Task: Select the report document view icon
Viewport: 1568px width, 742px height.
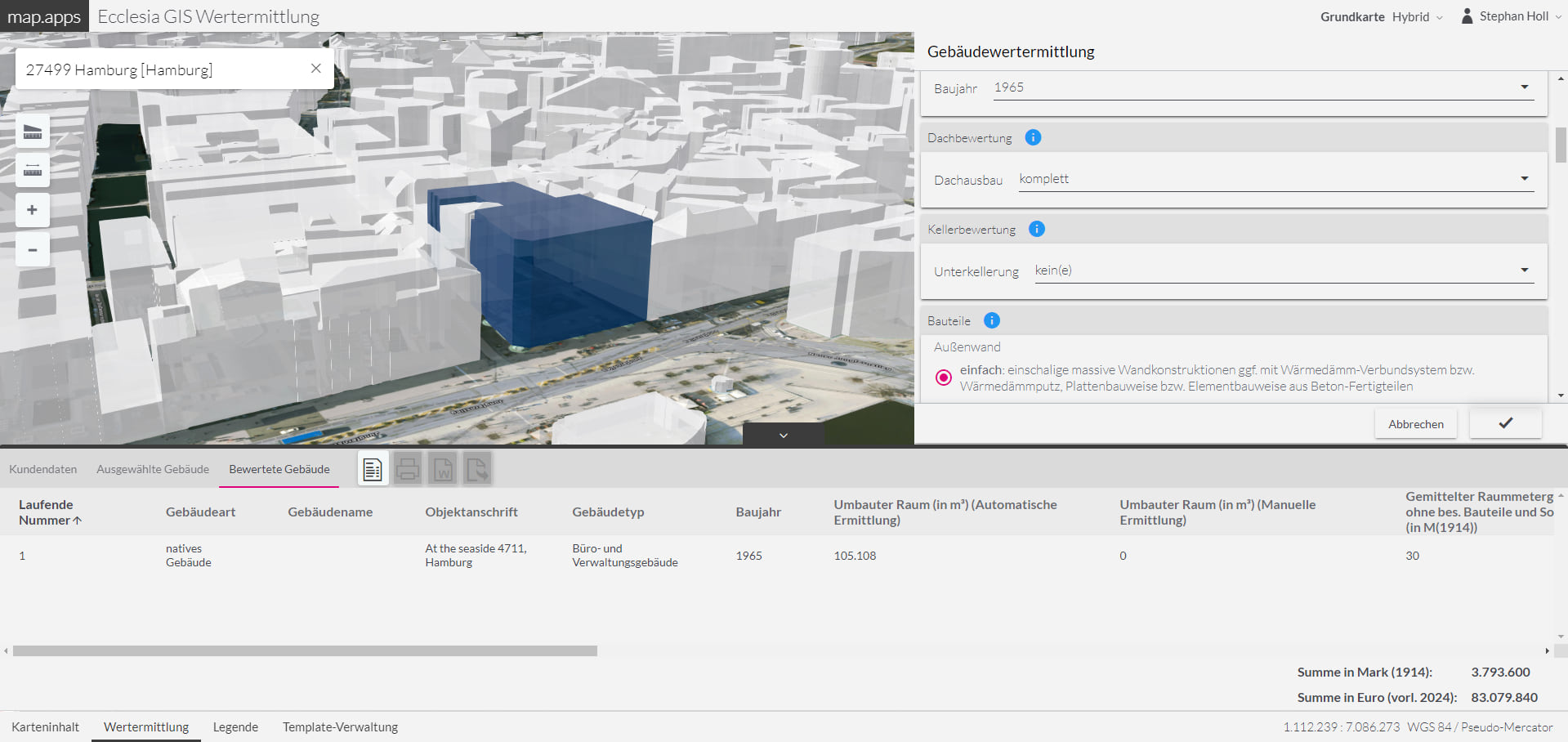Action: coord(373,468)
